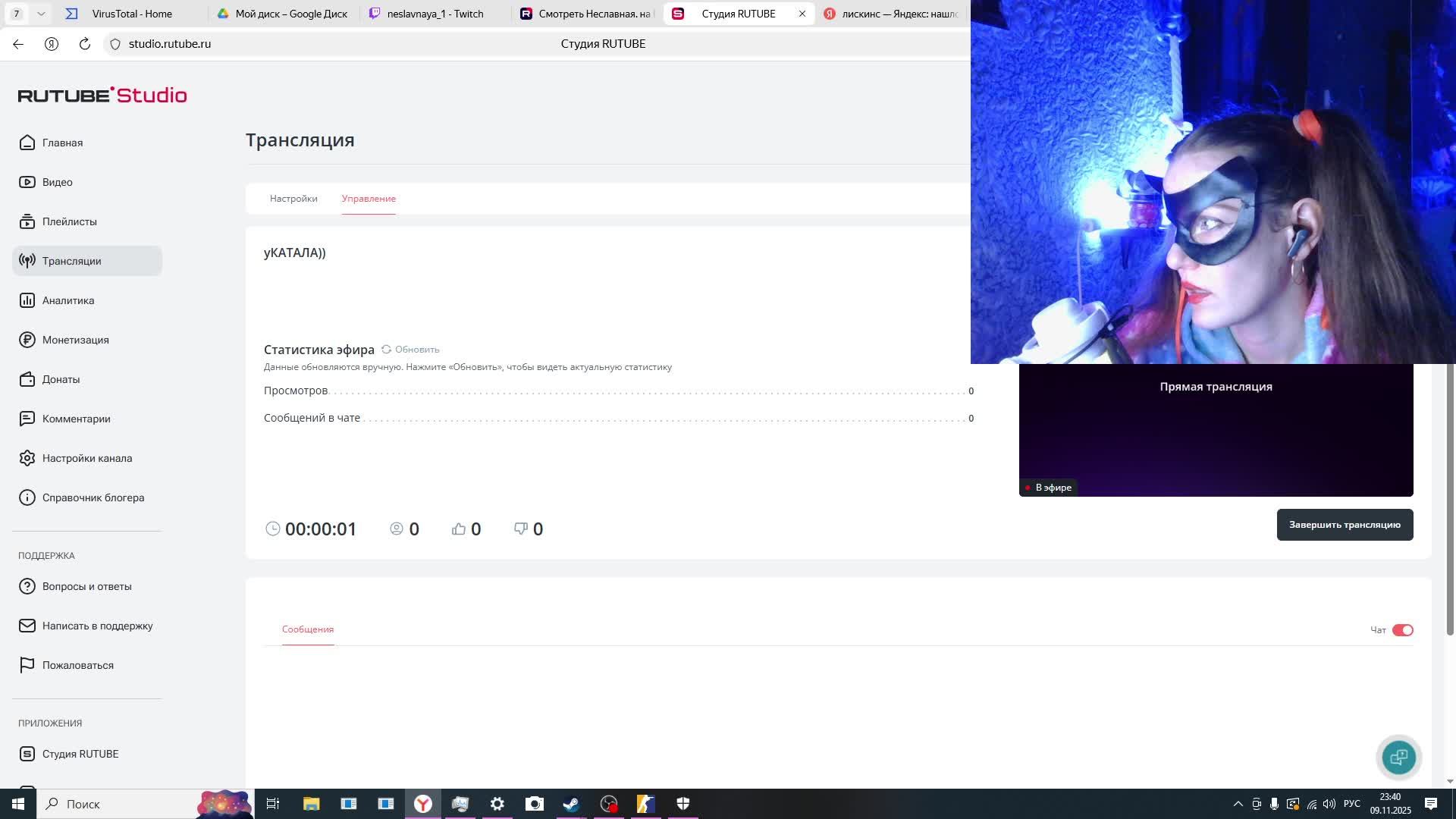This screenshot has width=1456, height=819.
Task: Open the Написать в поддержку link
Action: click(x=97, y=626)
